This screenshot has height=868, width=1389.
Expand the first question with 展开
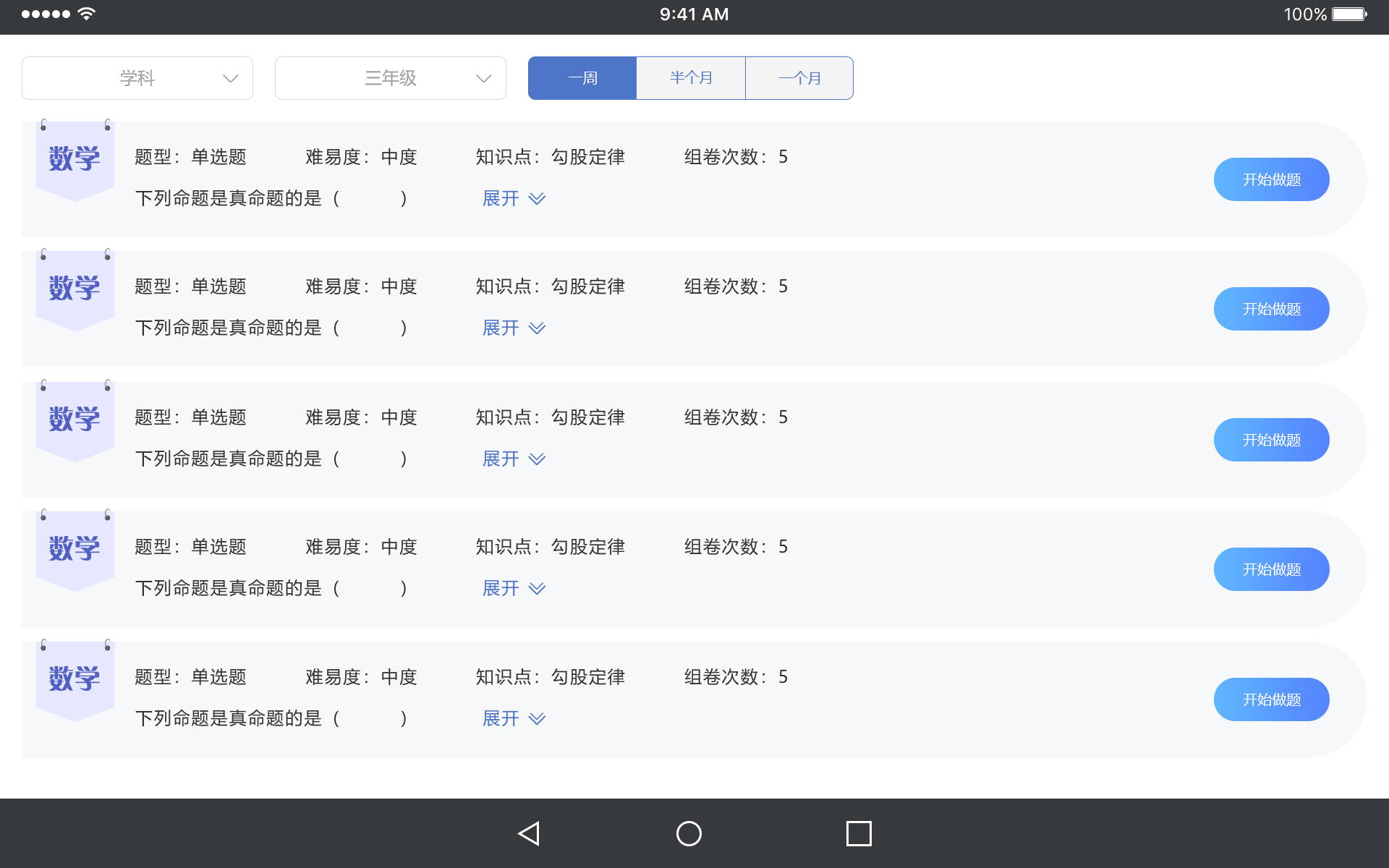coord(501,198)
